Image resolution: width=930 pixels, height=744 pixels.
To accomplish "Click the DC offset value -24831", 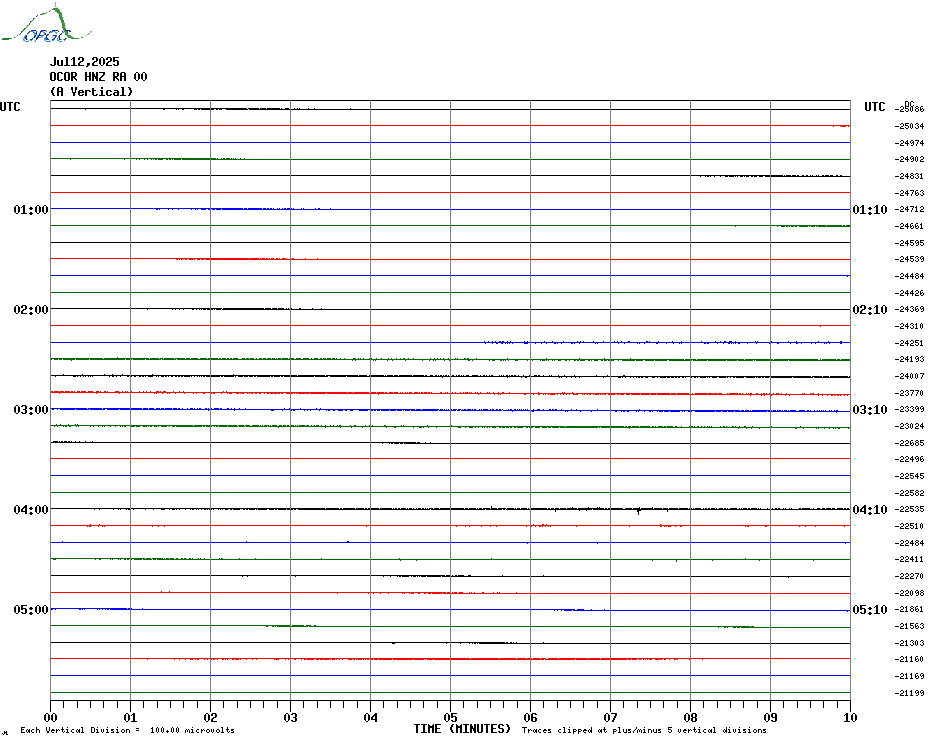I will [x=909, y=176].
